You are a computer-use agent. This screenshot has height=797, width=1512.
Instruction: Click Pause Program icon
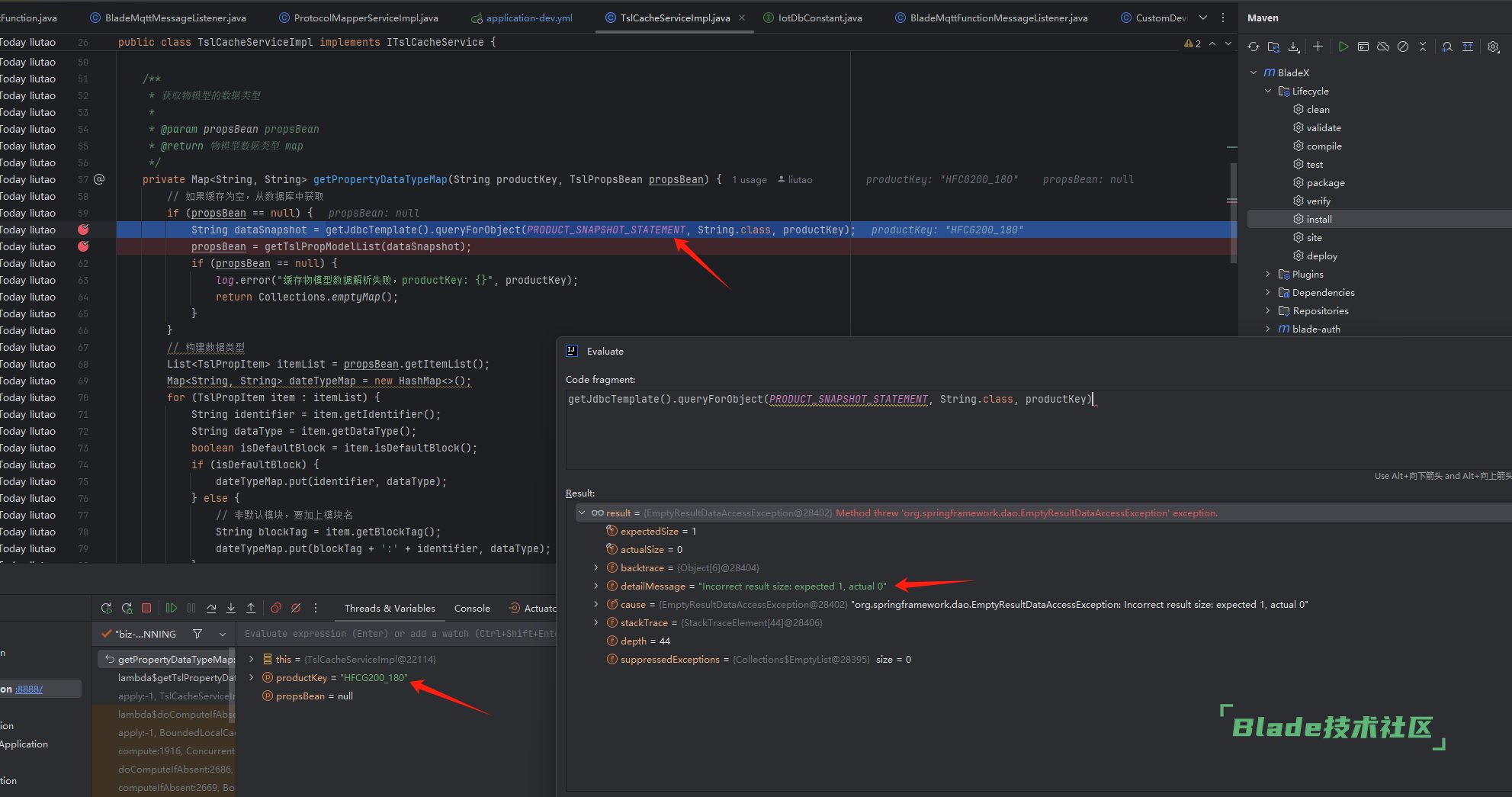pos(191,608)
